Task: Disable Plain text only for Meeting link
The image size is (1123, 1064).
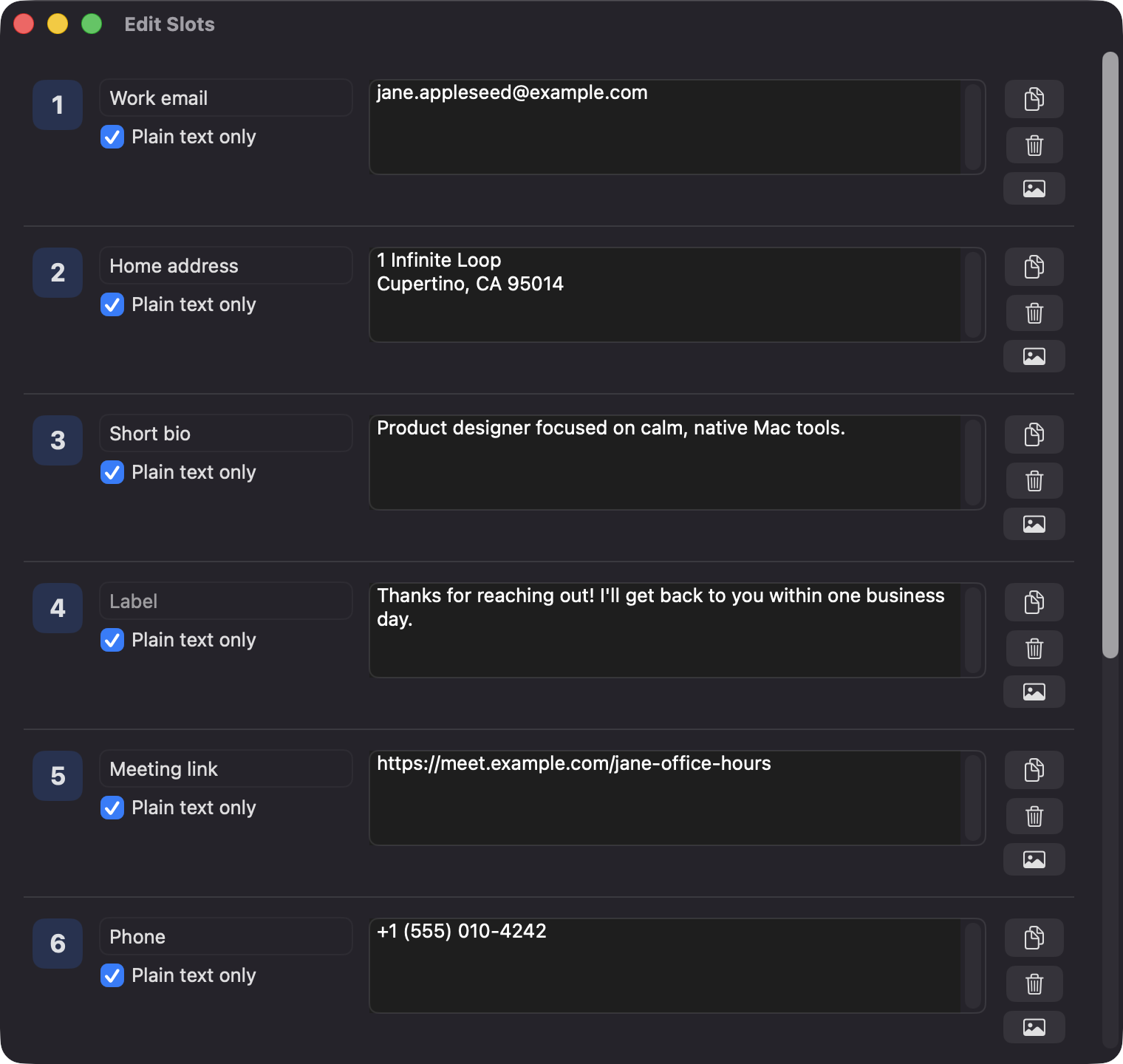Action: point(112,808)
